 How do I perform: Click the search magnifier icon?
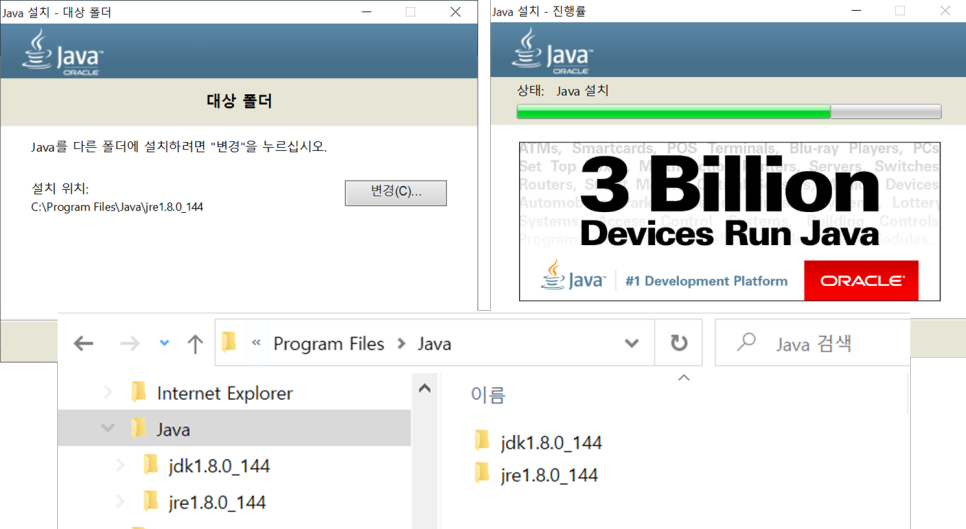tap(746, 342)
